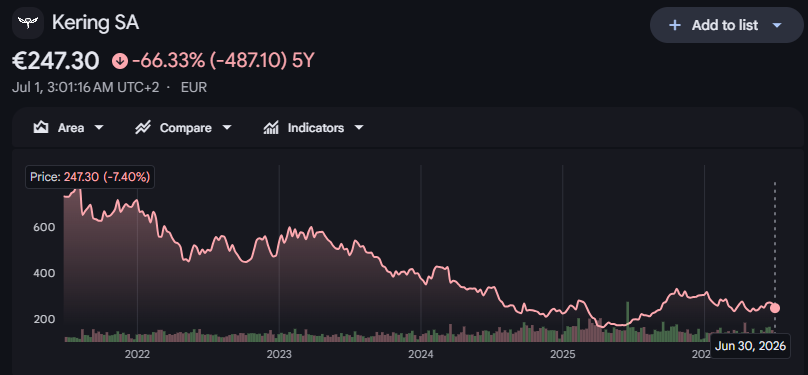Click the plus icon in Add to list
This screenshot has width=808, height=375.
(675, 25)
